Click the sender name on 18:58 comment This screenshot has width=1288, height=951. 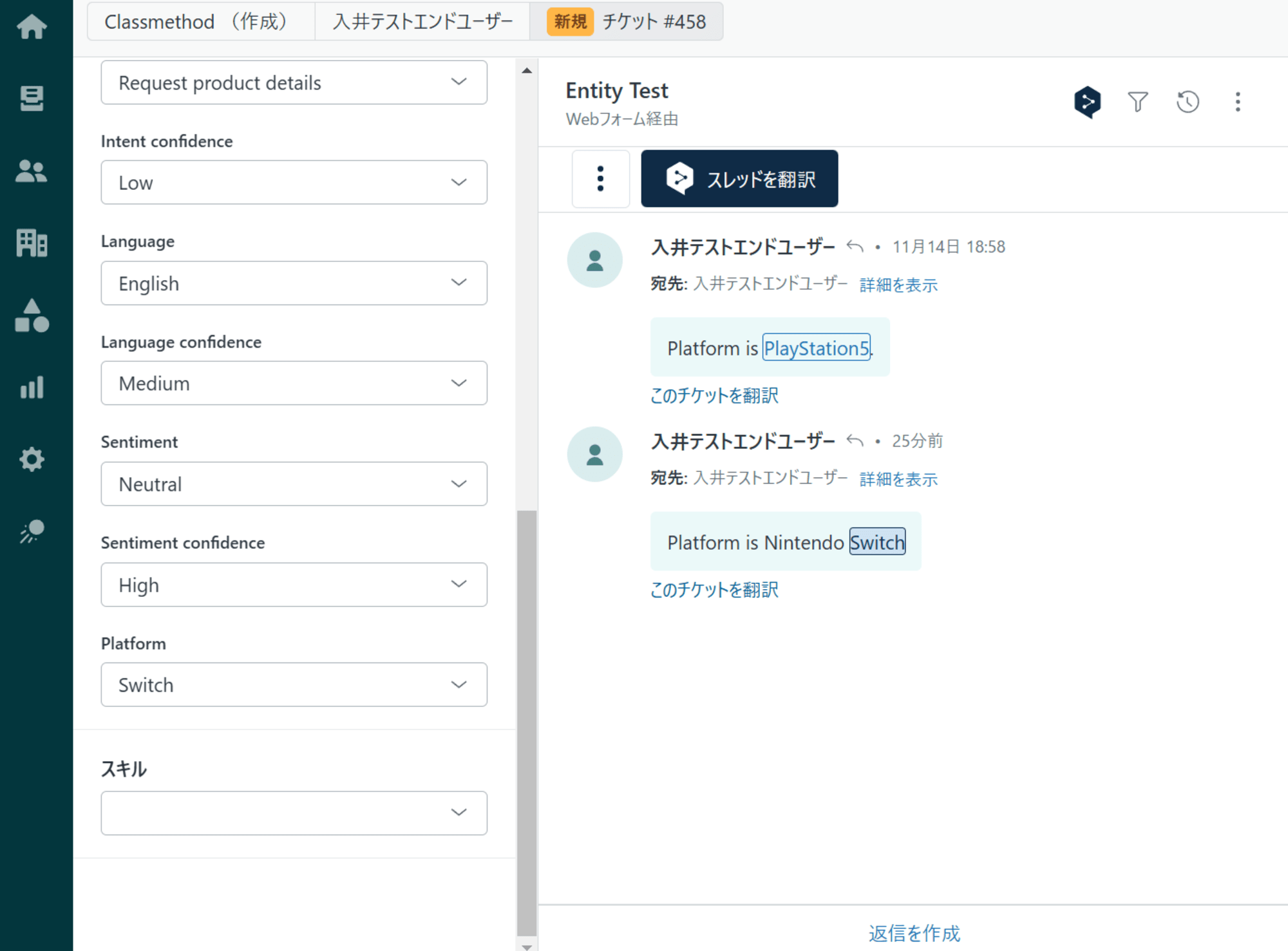pyautogui.click(x=743, y=247)
